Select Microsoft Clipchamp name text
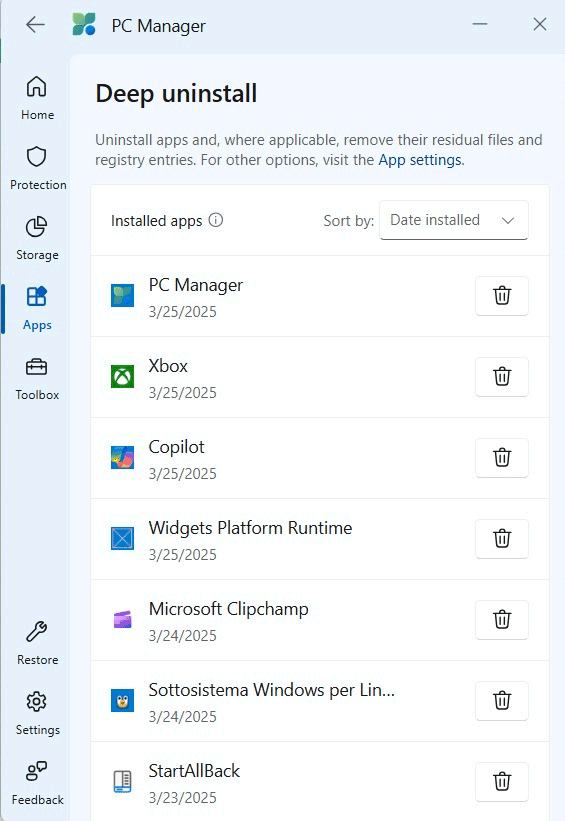The width and height of the screenshot is (565, 821). coord(229,609)
